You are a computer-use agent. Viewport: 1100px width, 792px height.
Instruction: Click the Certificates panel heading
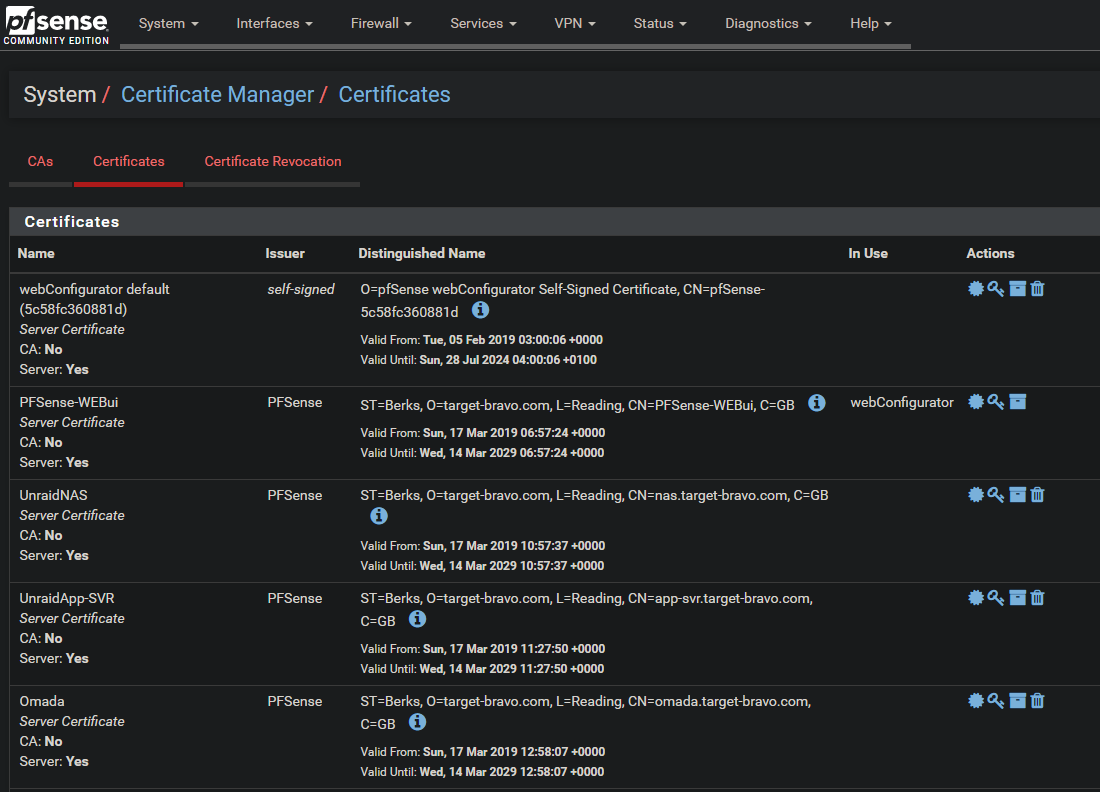coord(72,222)
